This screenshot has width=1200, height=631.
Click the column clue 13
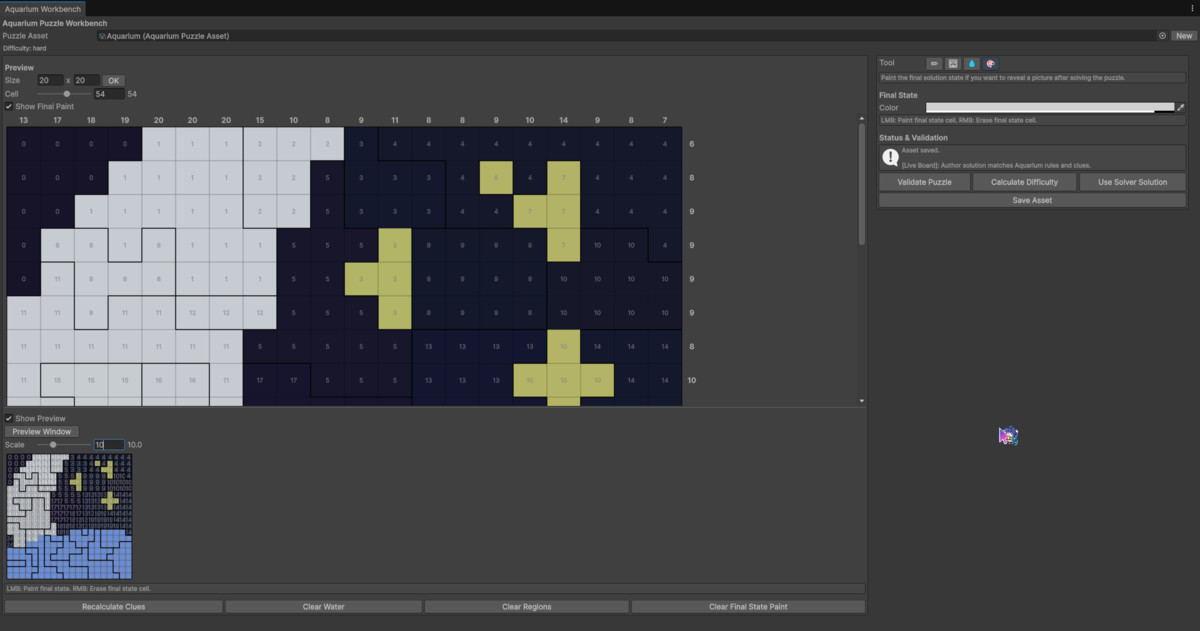(x=23, y=120)
